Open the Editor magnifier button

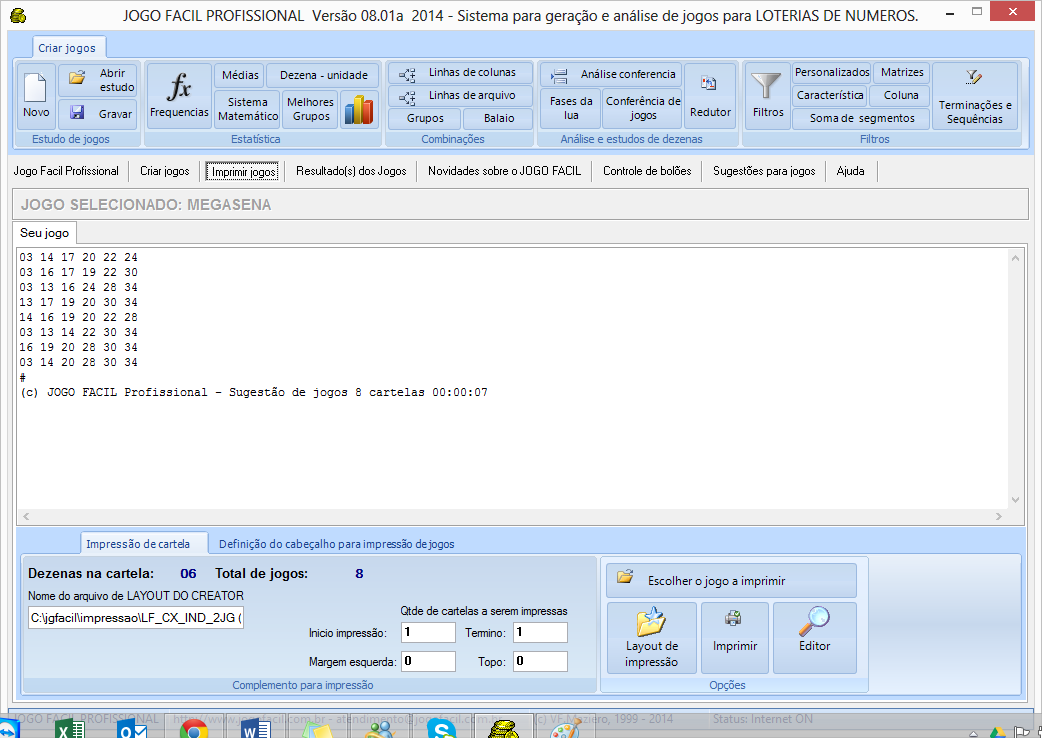(x=814, y=637)
